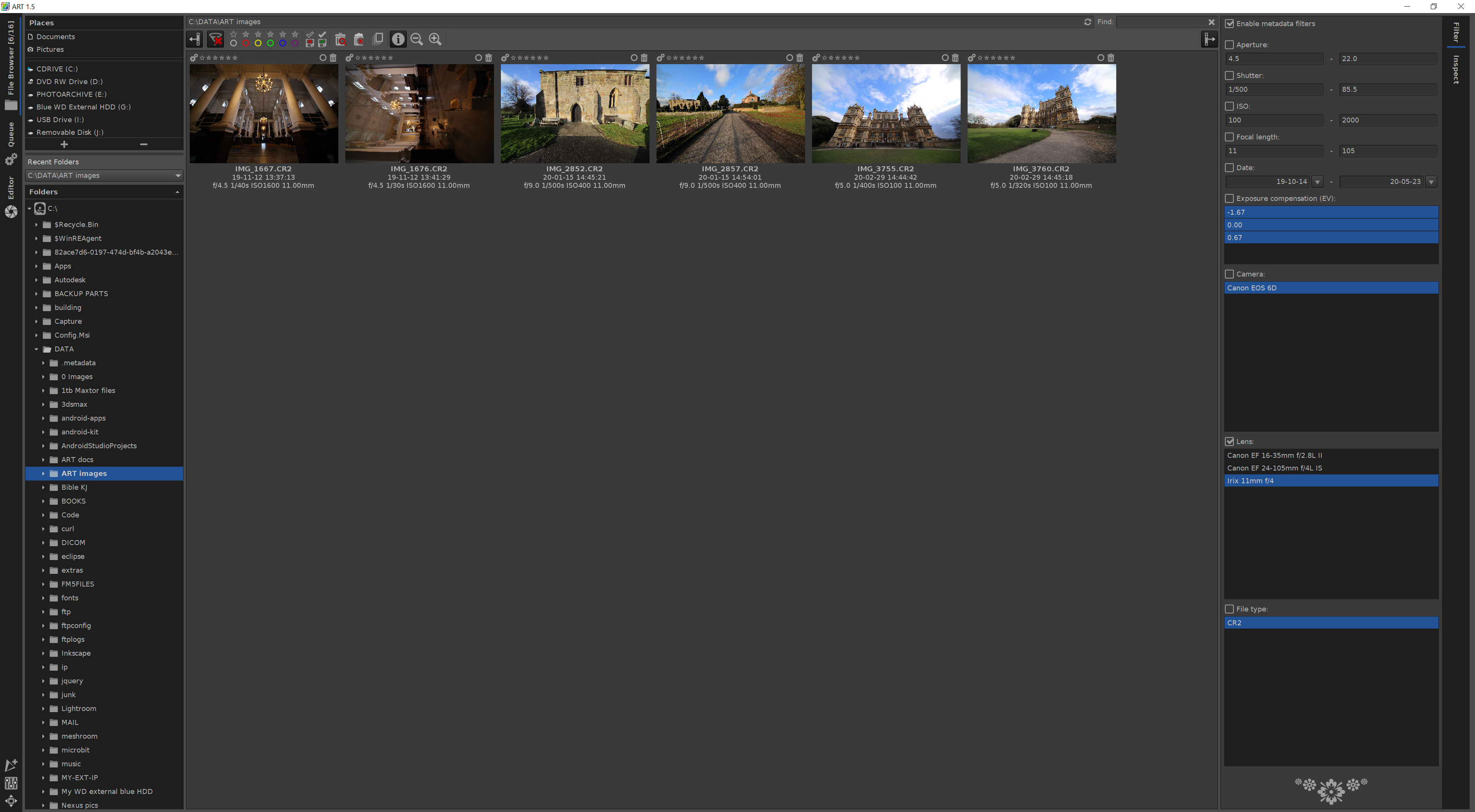The height and width of the screenshot is (812, 1475).
Task: Select Canon EF 16-35mm f/2.8L II lens
Action: click(1274, 455)
